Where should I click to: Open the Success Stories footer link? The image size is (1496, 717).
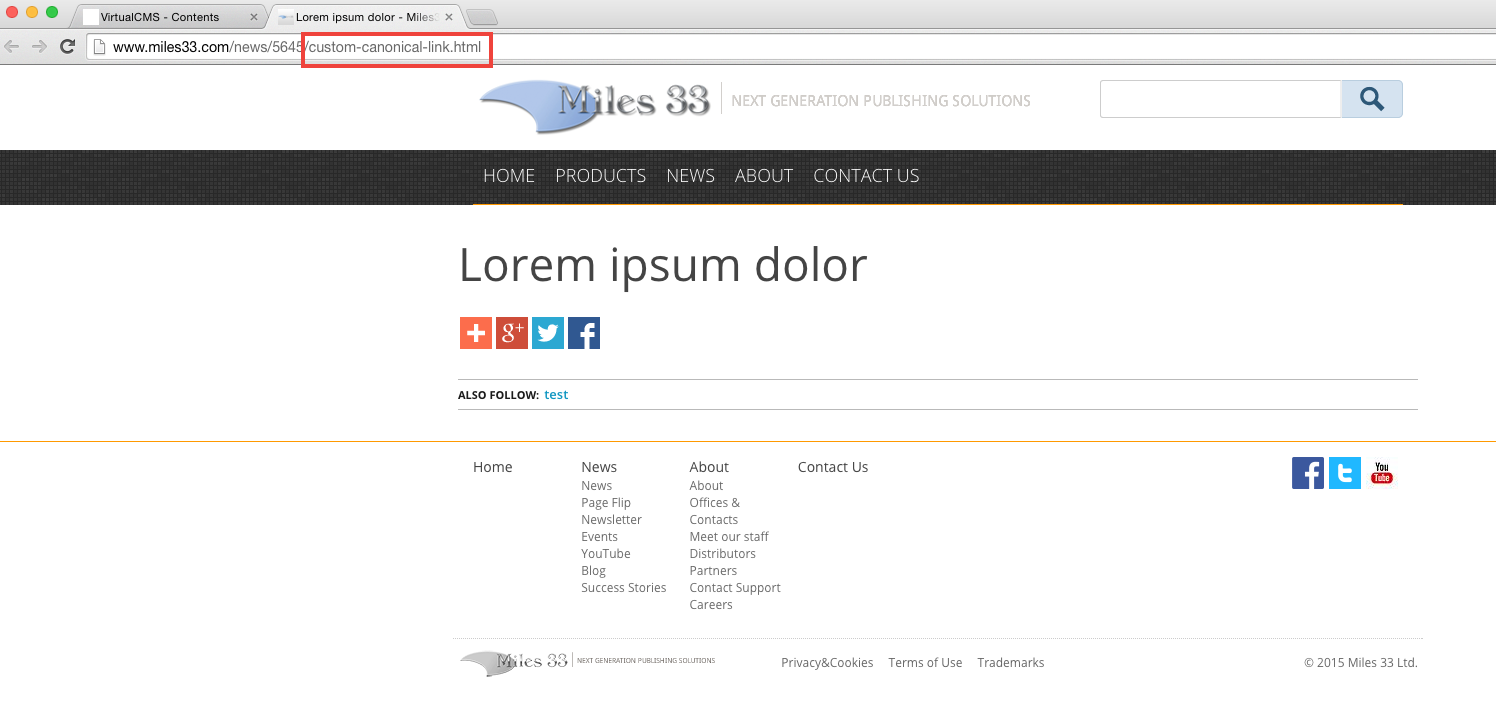[x=623, y=588]
